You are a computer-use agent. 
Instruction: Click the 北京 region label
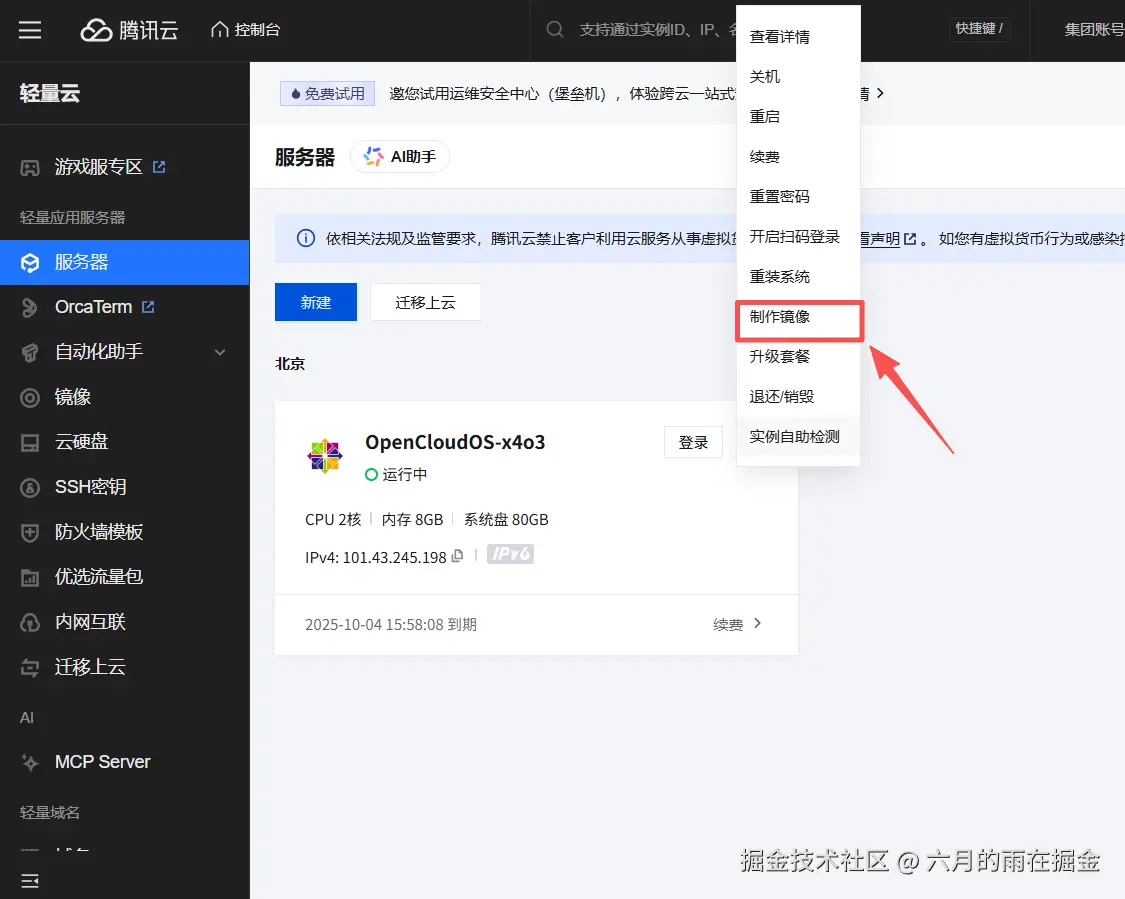tap(290, 364)
